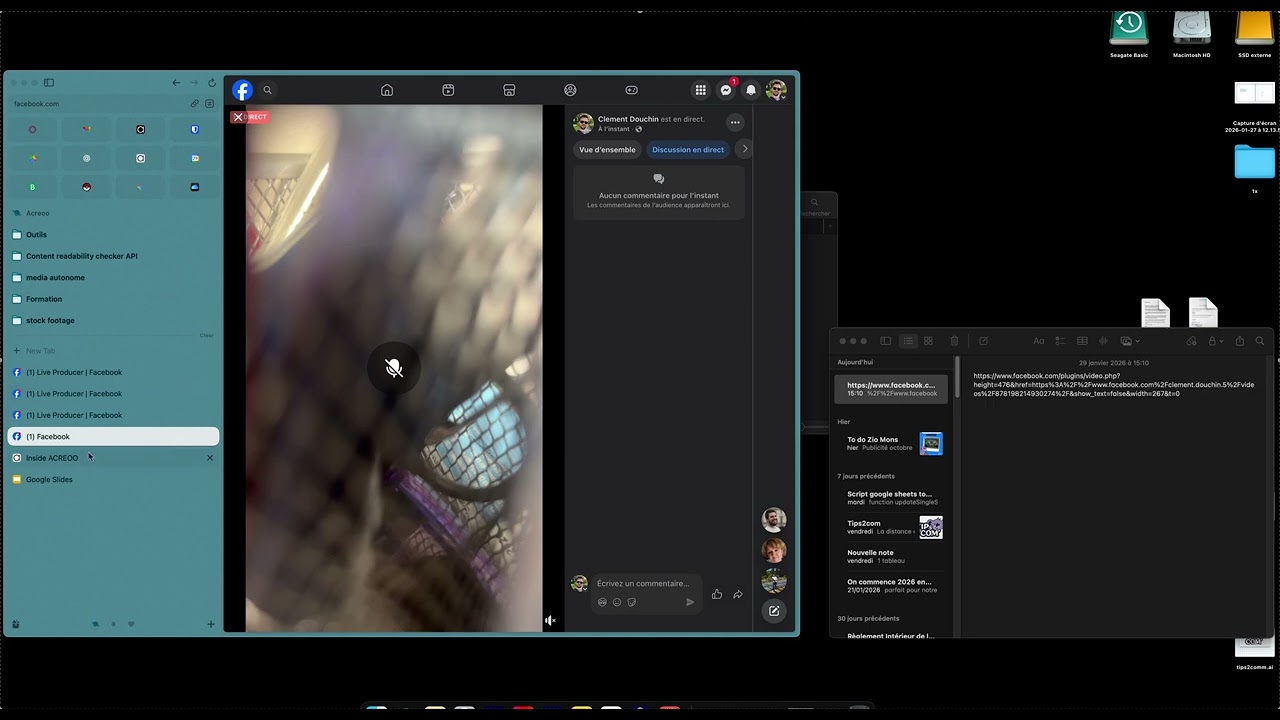Close the live video with X
This screenshot has width=1280, height=720.
point(238,117)
